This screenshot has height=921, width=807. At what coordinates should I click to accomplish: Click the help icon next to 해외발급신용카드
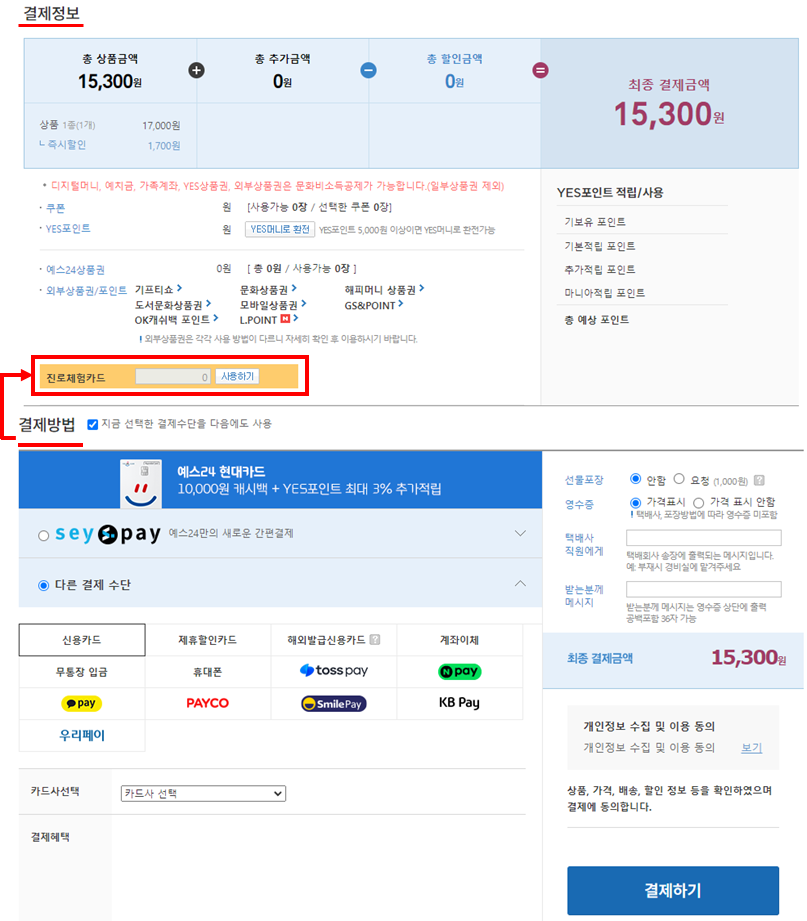(375, 640)
